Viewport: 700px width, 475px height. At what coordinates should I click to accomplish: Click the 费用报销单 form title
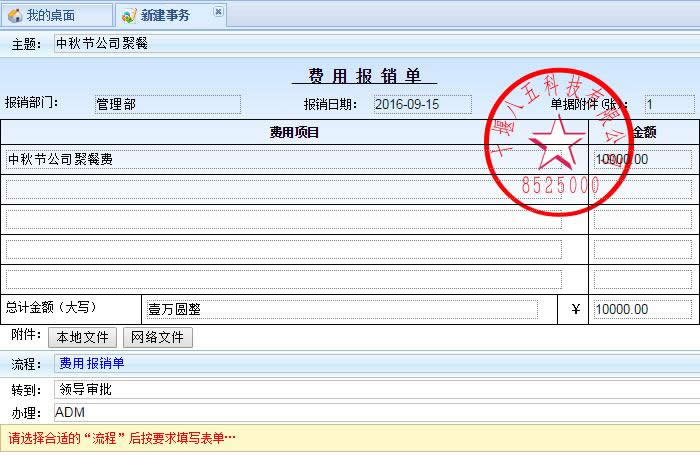tap(364, 76)
